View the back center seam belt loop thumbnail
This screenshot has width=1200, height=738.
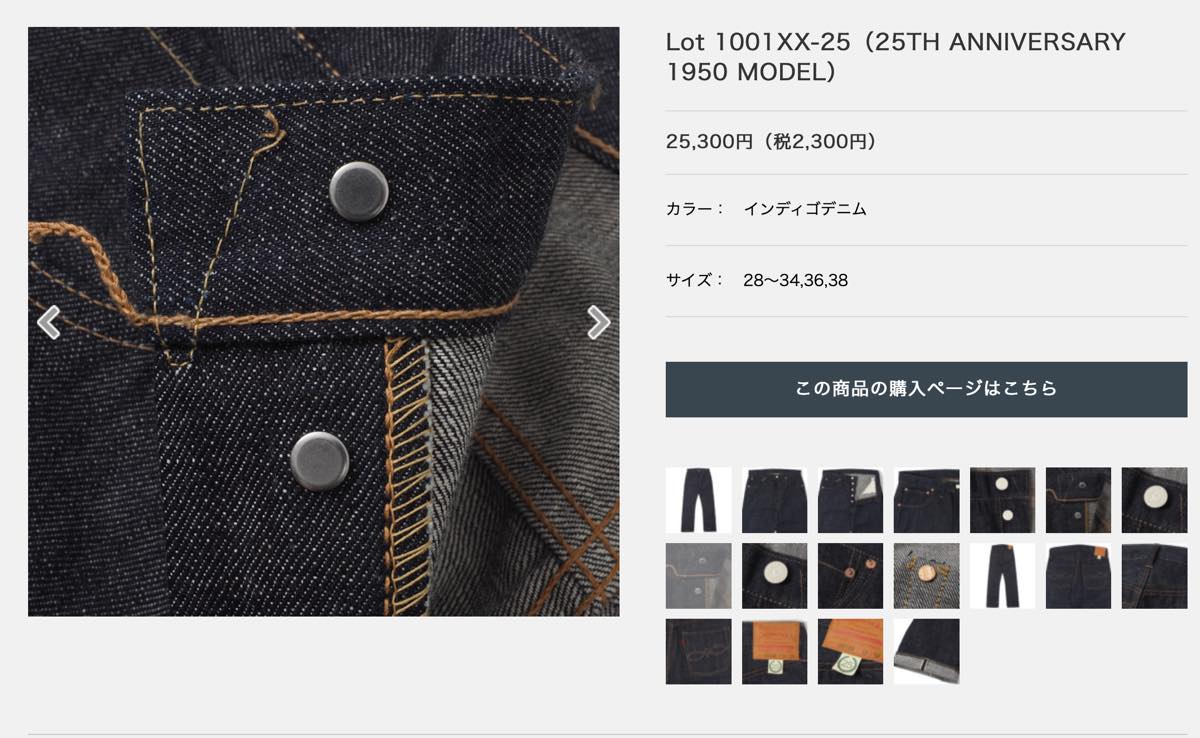(x=1154, y=576)
